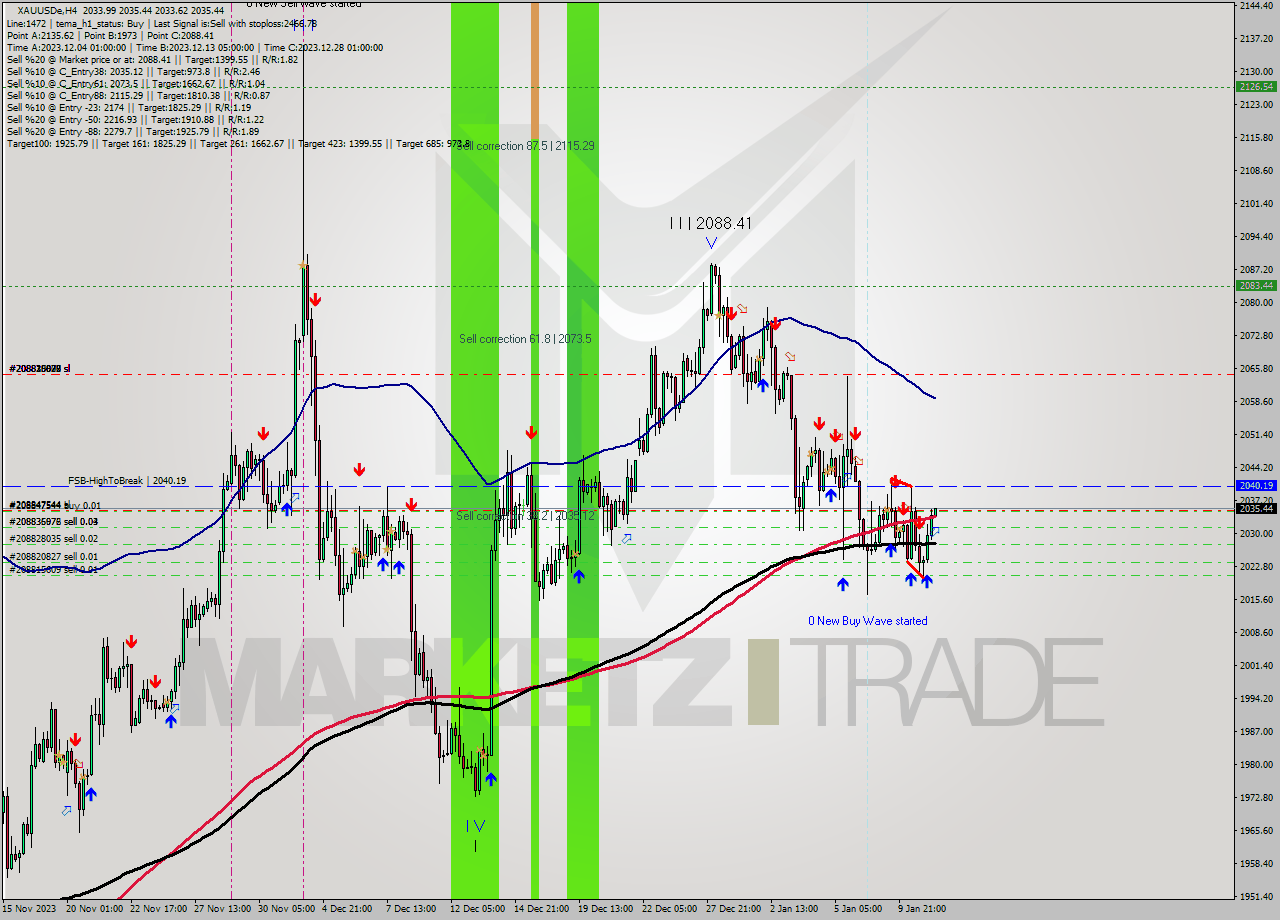Select order #208820827 sell 0.01
Image resolution: width=1280 pixels, height=920 pixels.
pos(54,557)
